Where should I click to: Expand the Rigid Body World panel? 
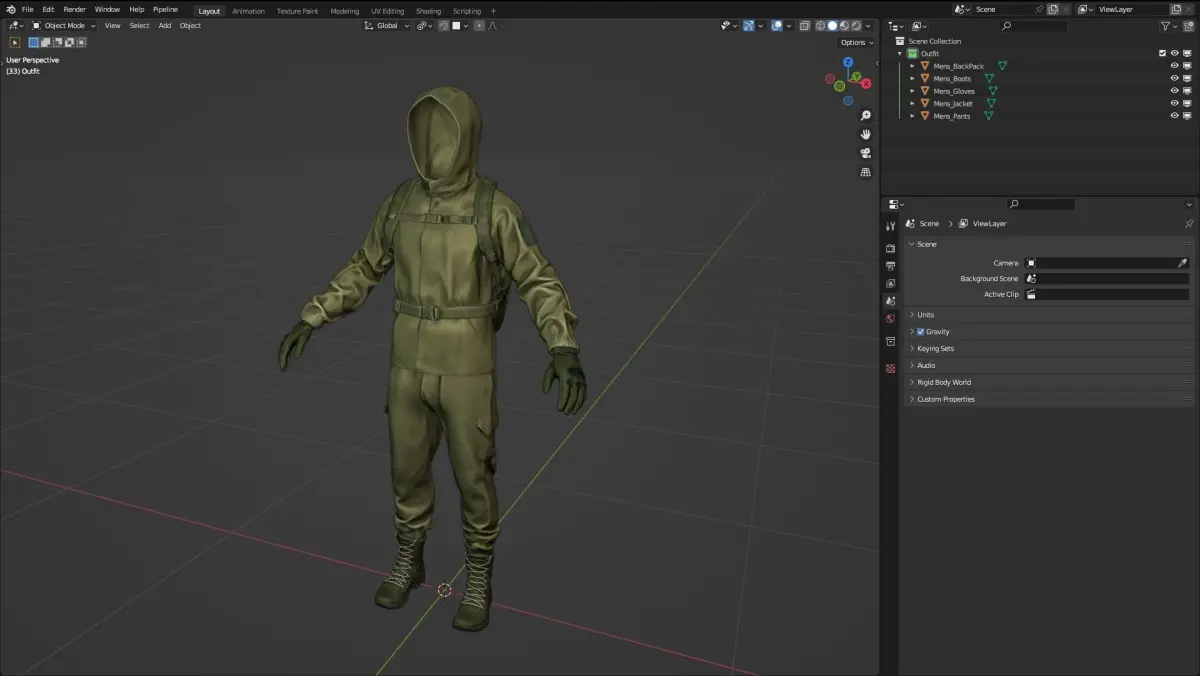(x=944, y=382)
